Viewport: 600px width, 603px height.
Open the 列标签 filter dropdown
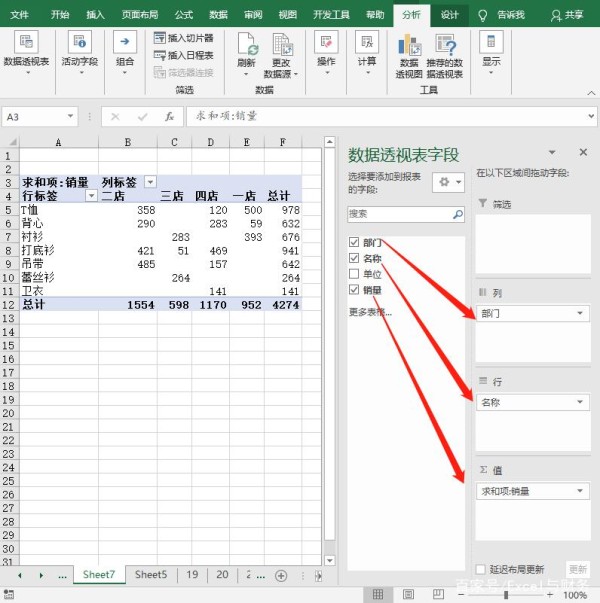point(150,182)
